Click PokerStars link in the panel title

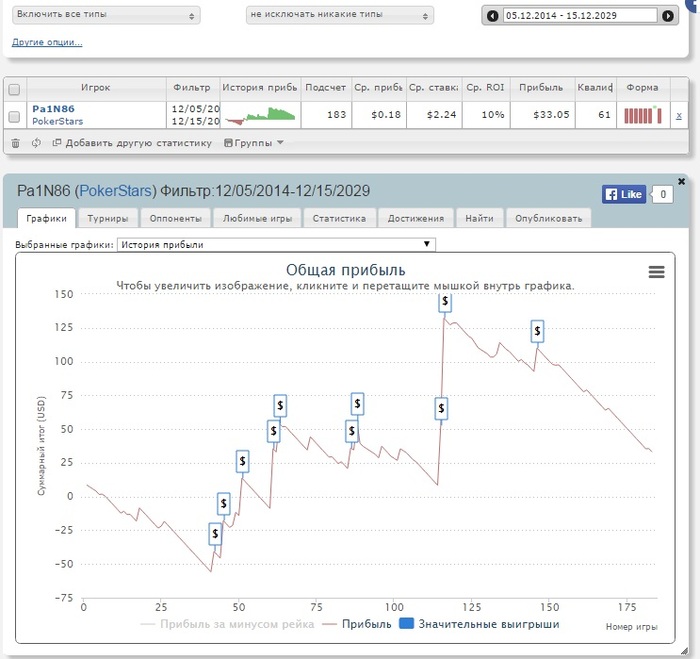[116, 191]
